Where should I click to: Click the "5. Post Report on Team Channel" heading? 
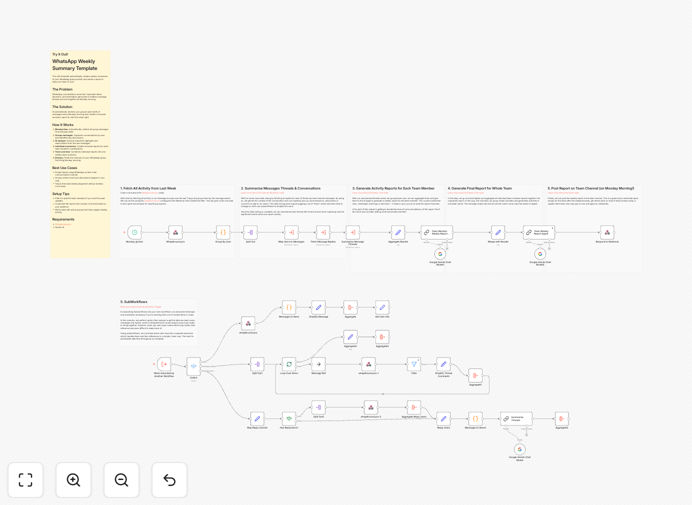590,188
